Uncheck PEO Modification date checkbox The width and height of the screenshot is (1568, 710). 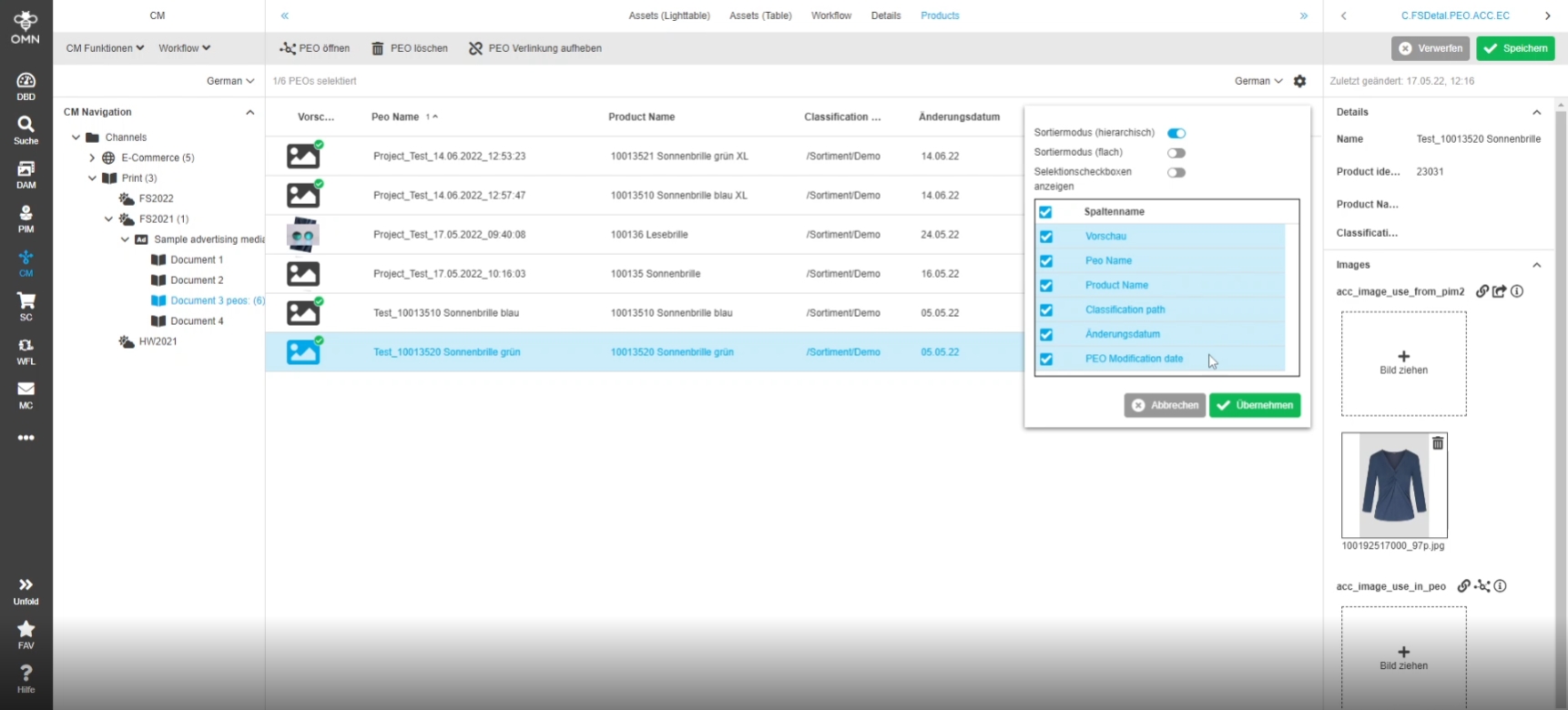[1046, 360]
